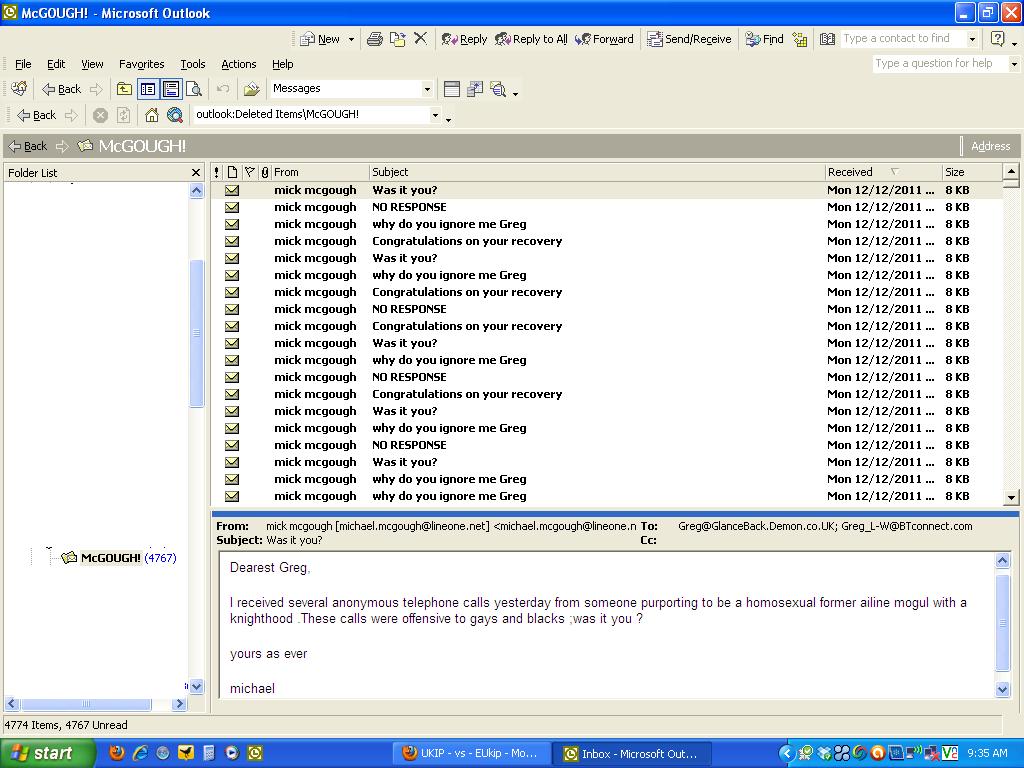
Task: Sort by the Icon column header
Action: tap(232, 172)
